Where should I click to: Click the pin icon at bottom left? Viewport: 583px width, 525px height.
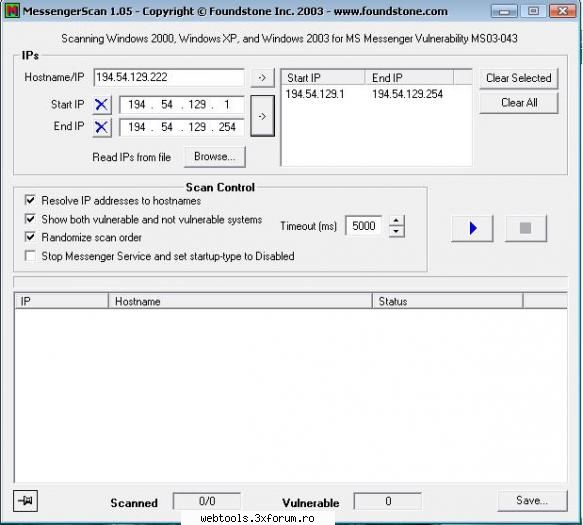pyautogui.click(x=25, y=501)
